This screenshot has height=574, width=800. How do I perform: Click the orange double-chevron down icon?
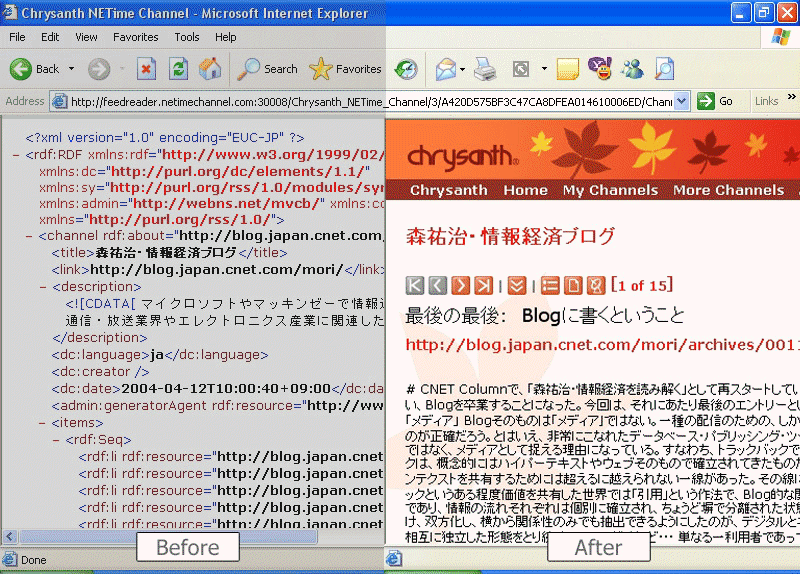pos(516,285)
